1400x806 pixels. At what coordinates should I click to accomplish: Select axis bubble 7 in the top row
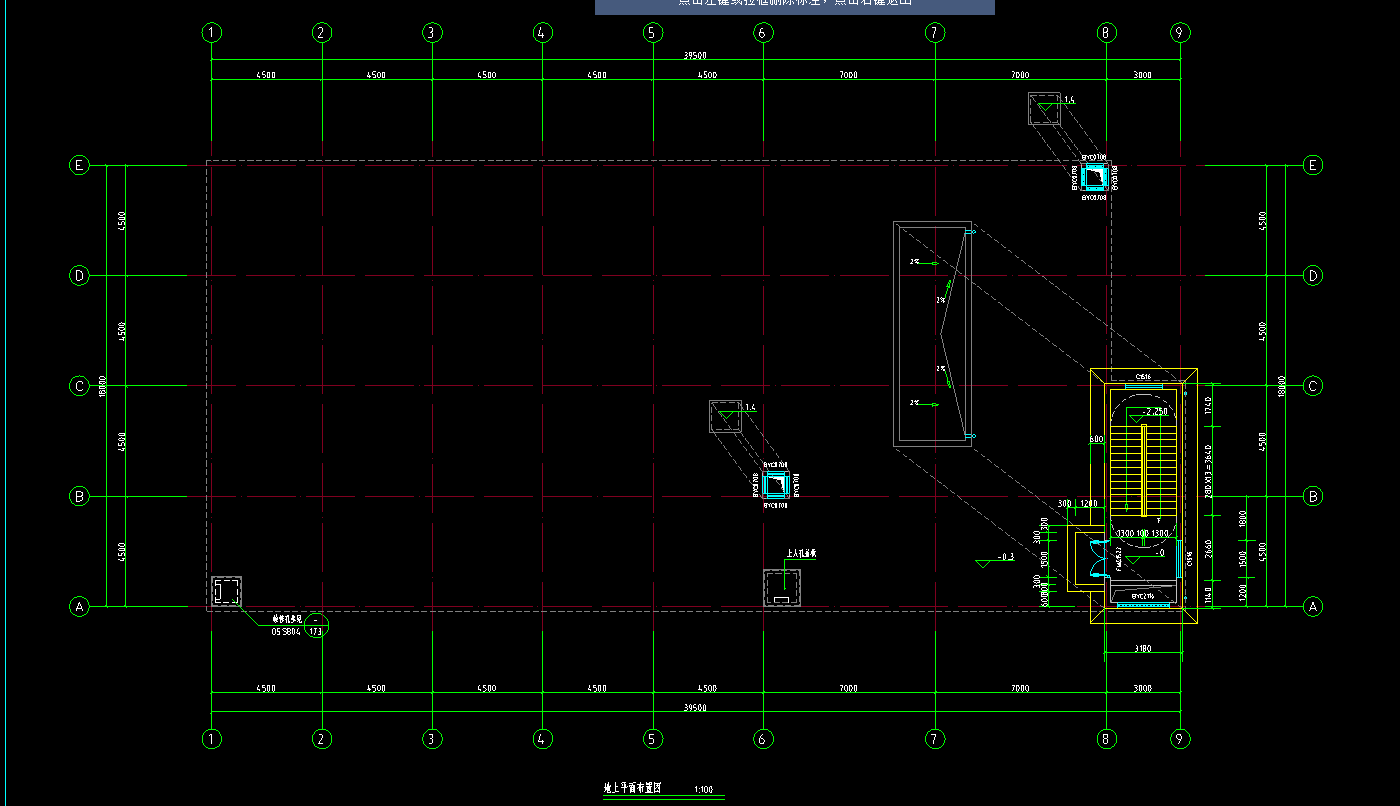click(934, 33)
